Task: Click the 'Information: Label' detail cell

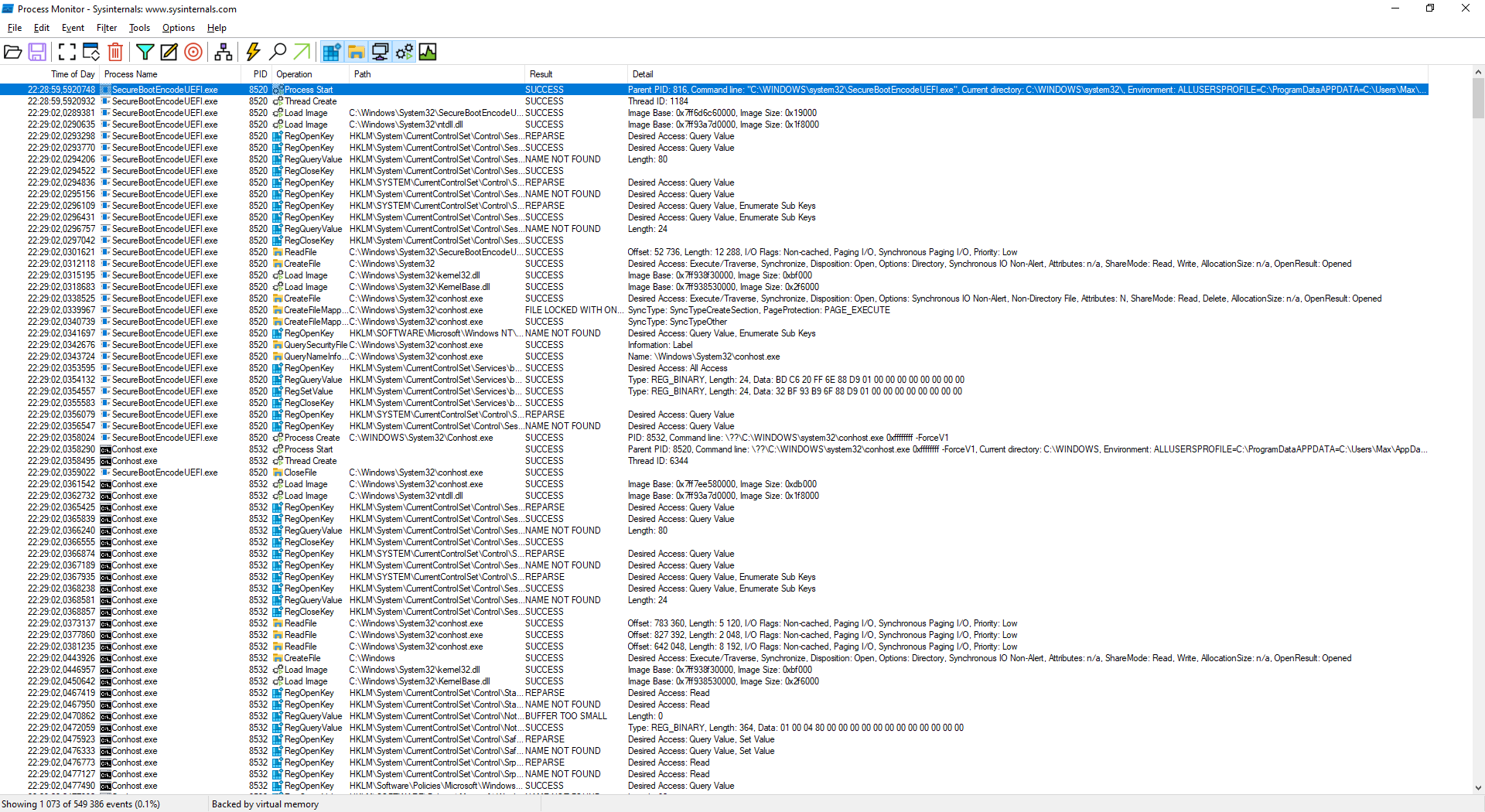Action: coord(660,345)
